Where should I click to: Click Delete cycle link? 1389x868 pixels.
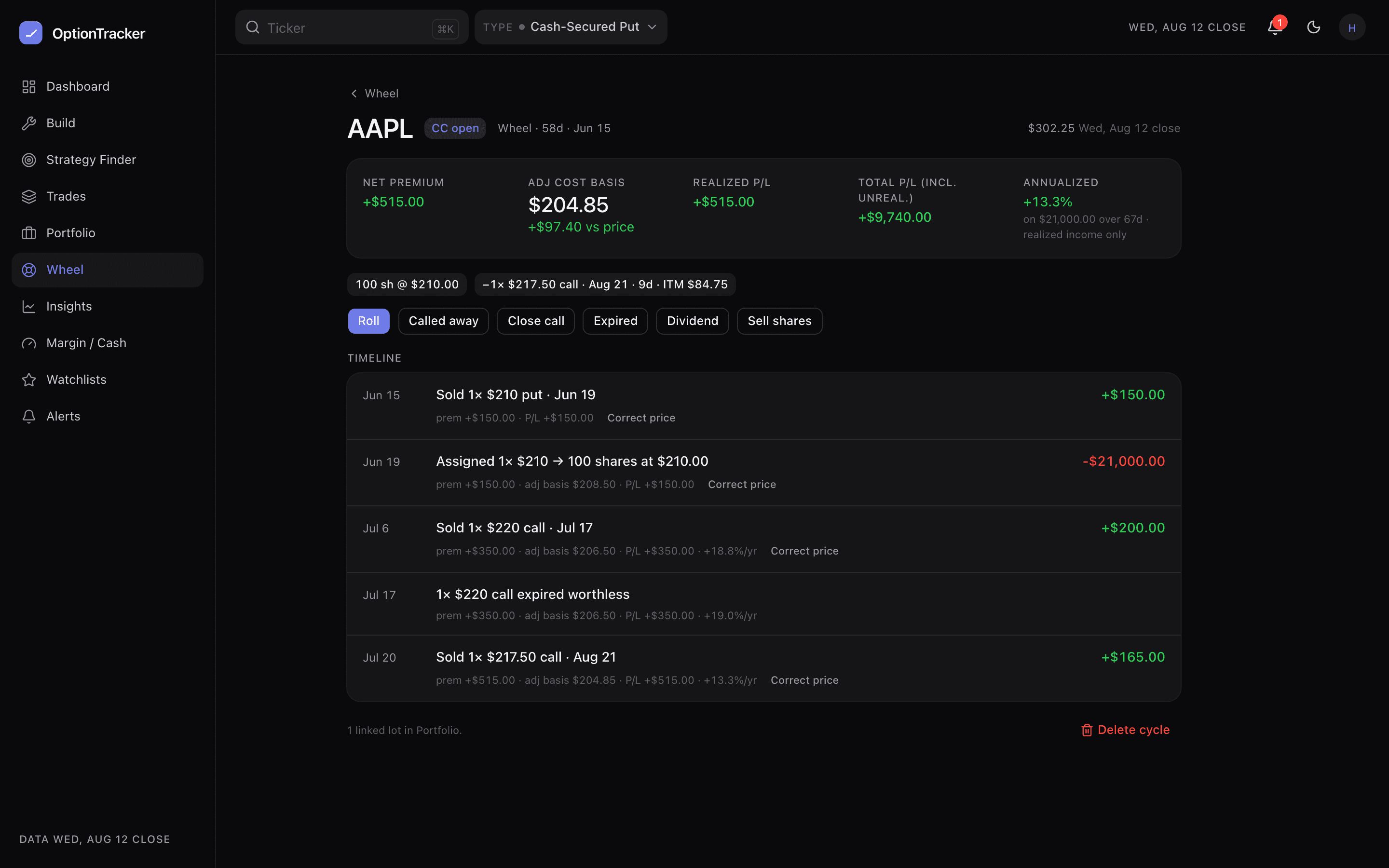1125,730
